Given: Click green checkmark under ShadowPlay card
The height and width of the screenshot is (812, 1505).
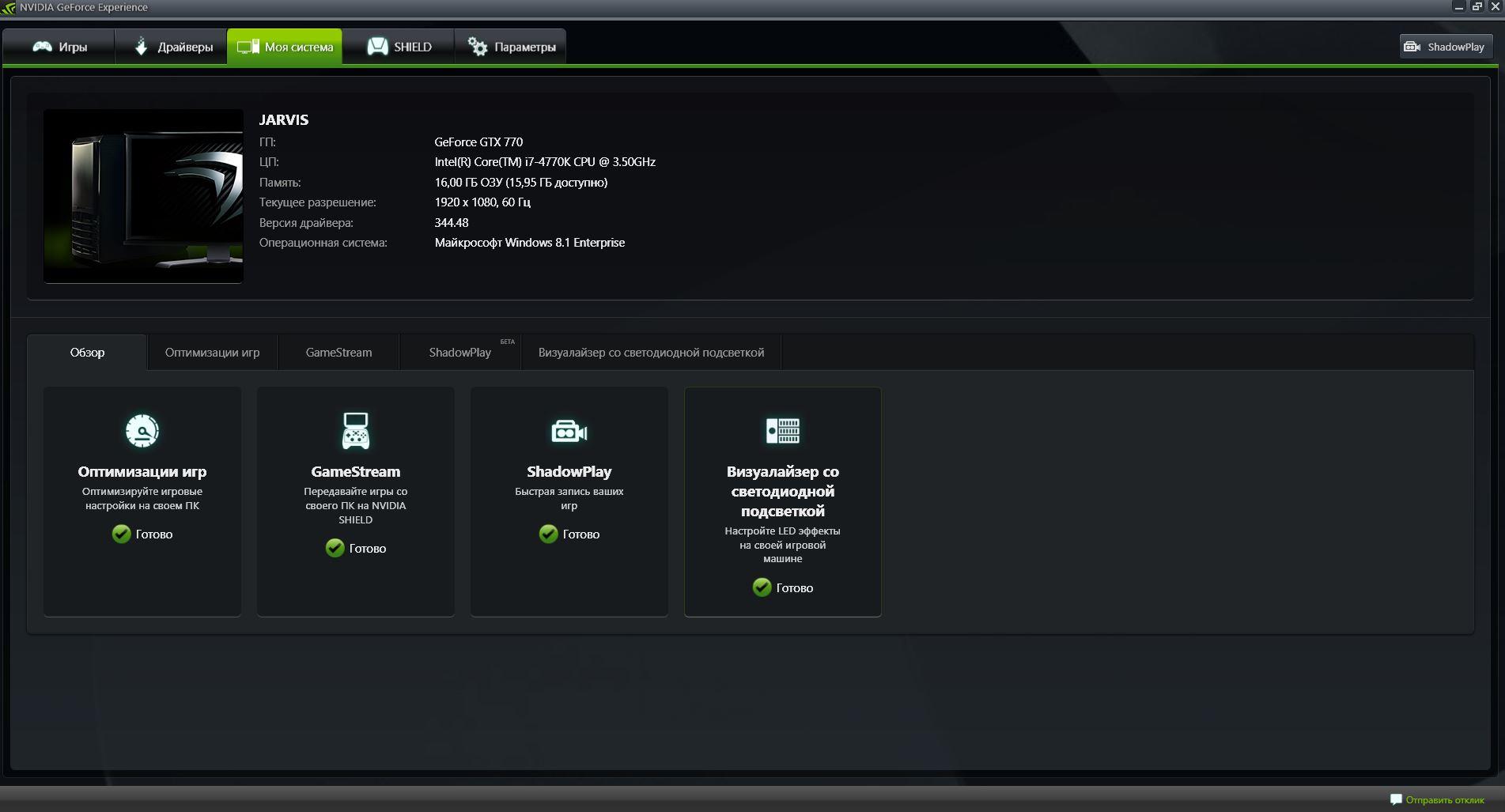Looking at the screenshot, I should pyautogui.click(x=548, y=534).
